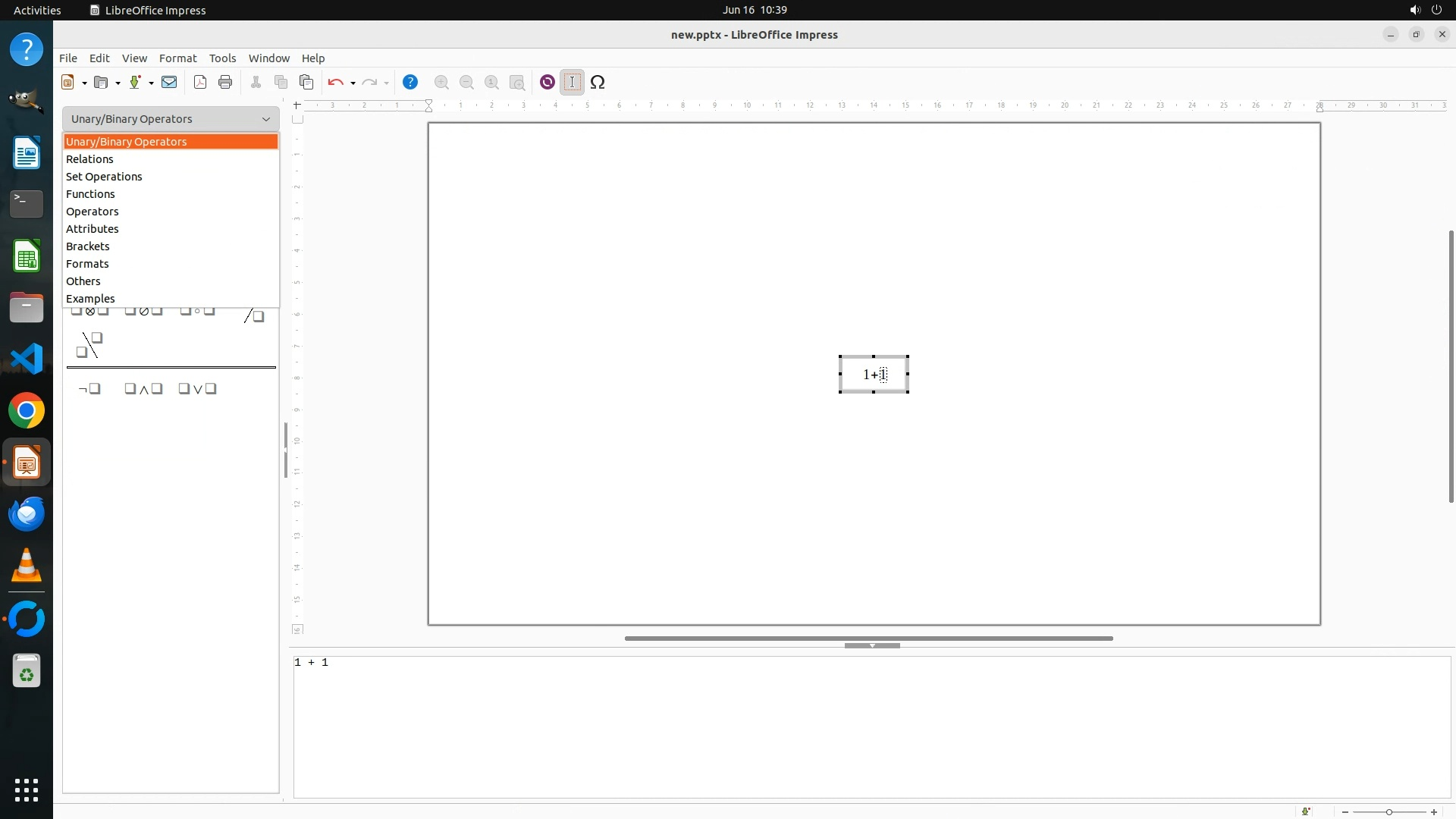Insert the logical OR operator template
The height and width of the screenshot is (819, 1456).
(198, 389)
